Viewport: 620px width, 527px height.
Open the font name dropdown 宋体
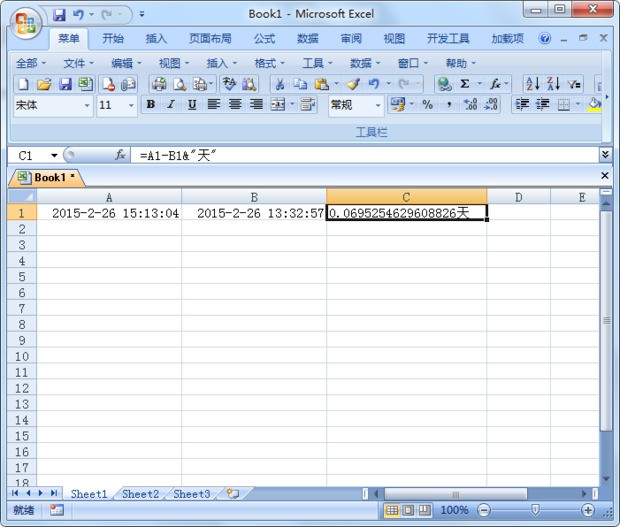pos(87,105)
